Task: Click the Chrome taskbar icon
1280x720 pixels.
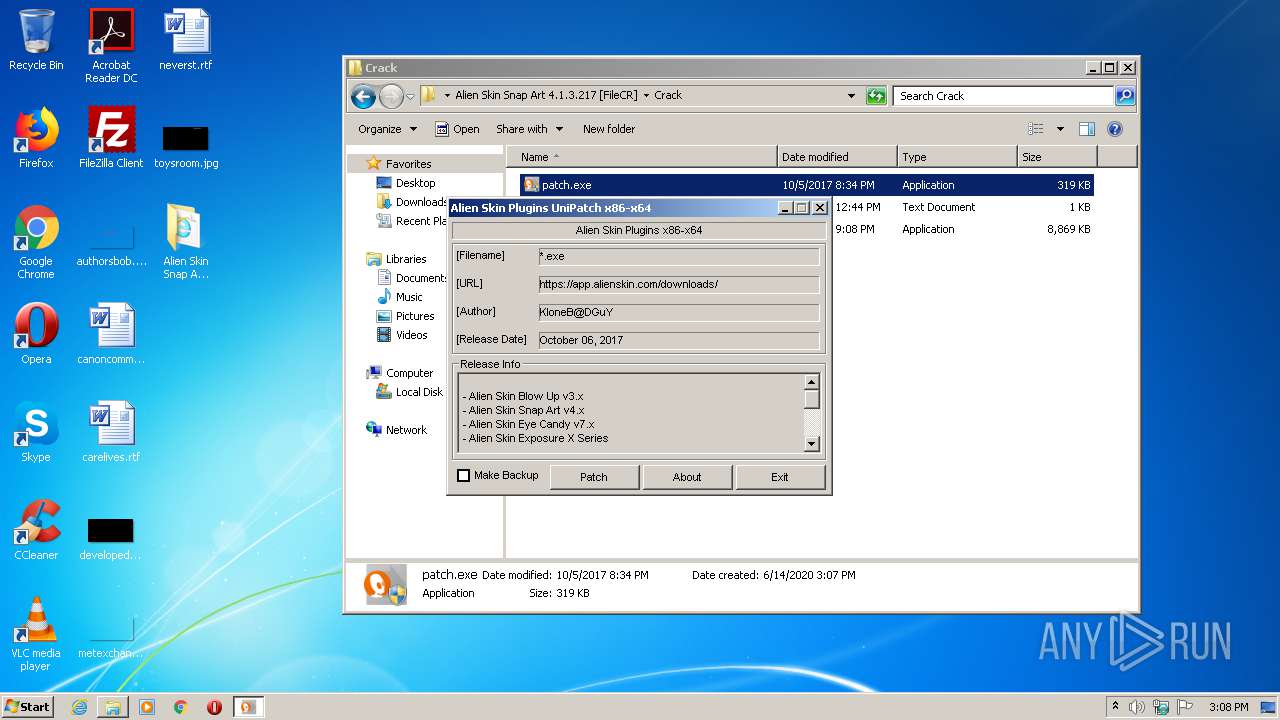Action: 181,707
